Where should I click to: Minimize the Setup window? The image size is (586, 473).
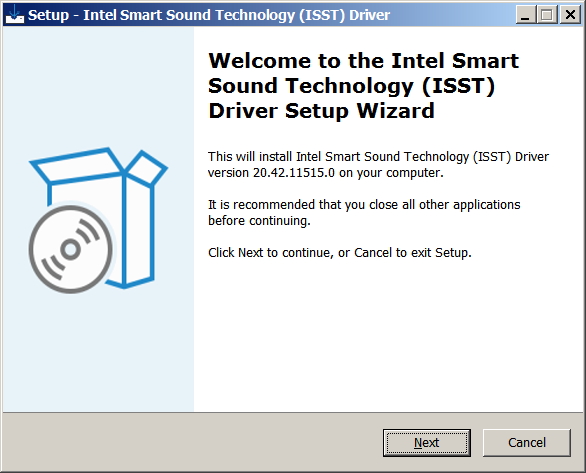point(525,15)
